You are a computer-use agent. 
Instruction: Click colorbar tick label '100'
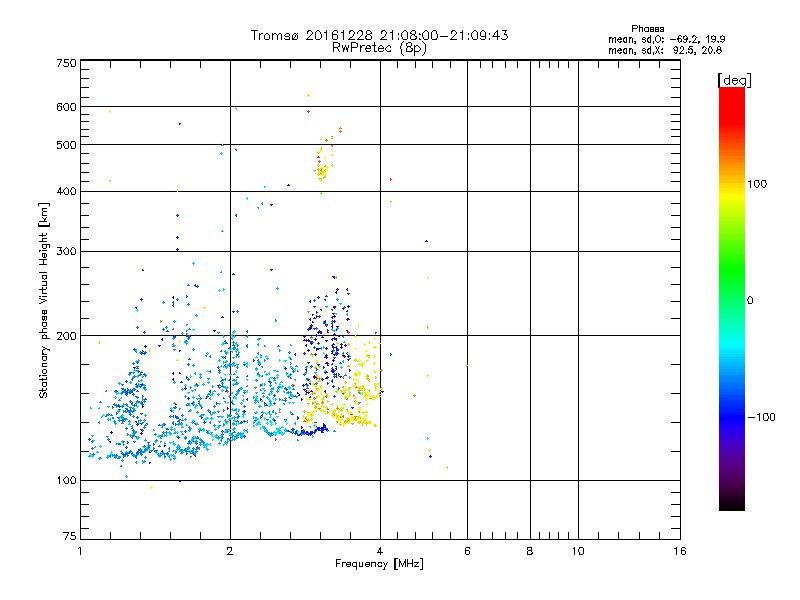coord(757,184)
